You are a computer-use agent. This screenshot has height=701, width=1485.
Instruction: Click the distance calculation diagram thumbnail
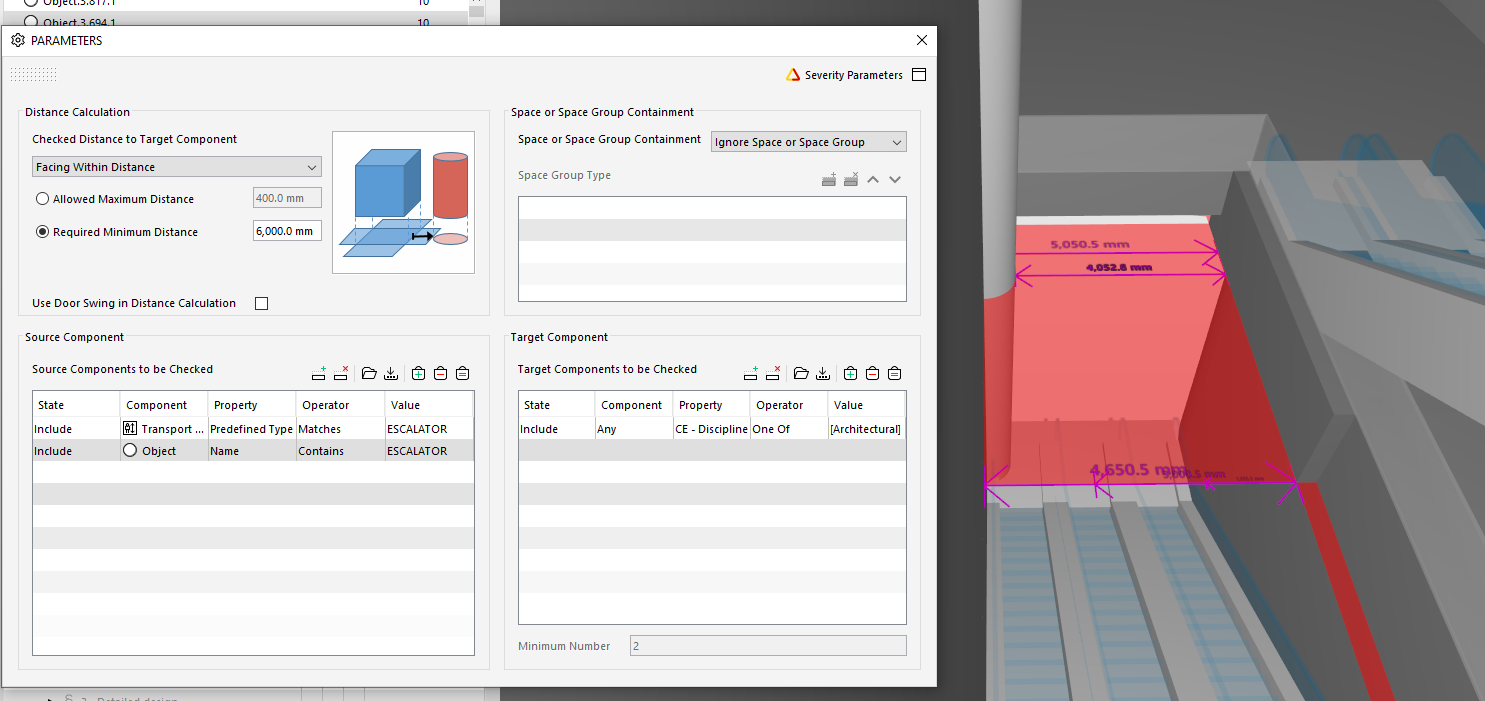pyautogui.click(x=404, y=202)
